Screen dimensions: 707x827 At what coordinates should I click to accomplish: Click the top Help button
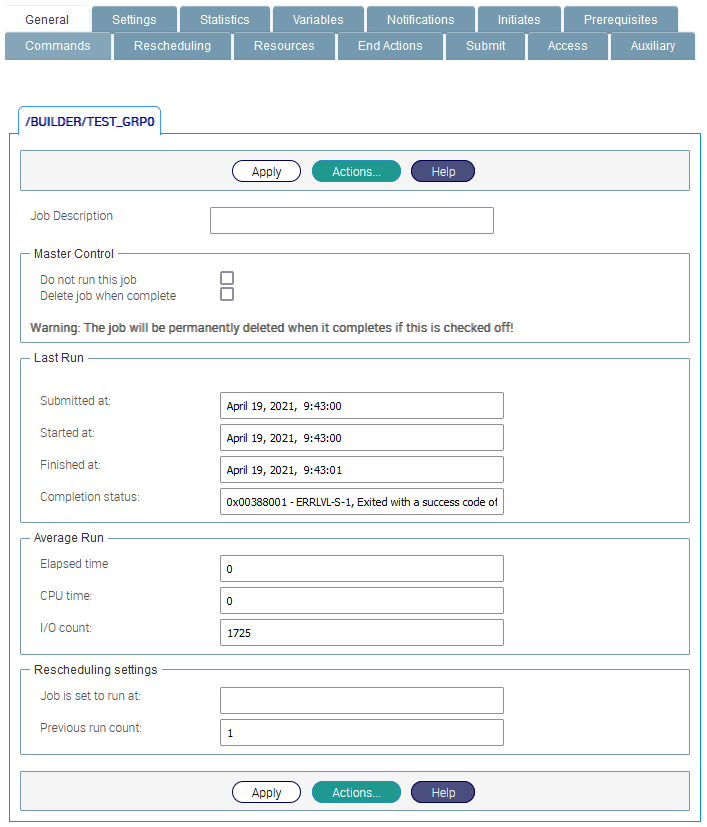click(443, 172)
